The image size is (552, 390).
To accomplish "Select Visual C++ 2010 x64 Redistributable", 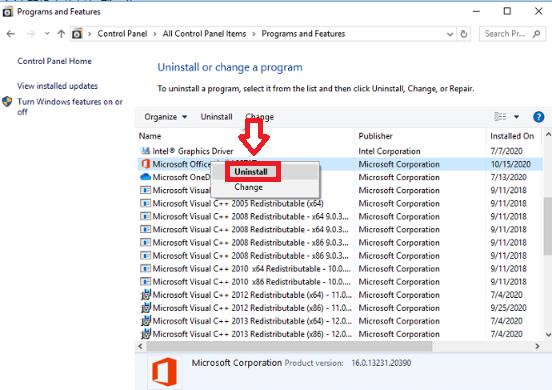I will point(340,269).
